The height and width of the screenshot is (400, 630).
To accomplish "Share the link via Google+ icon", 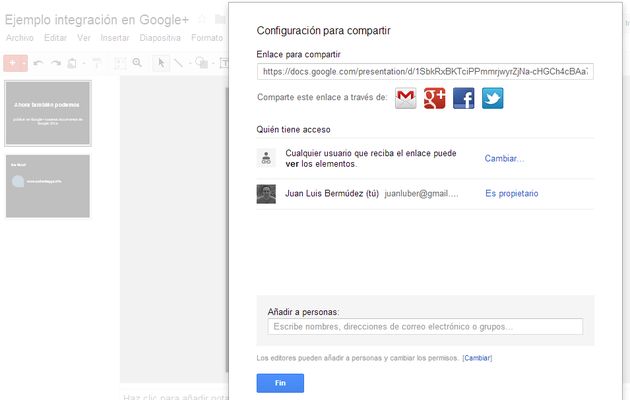I will [x=434, y=98].
